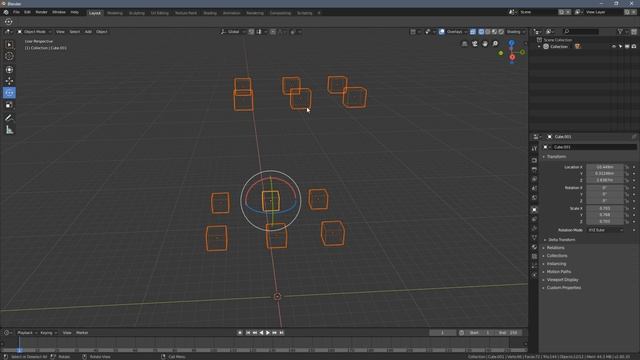Open the File menu
The image size is (640, 360).
coord(16,12)
